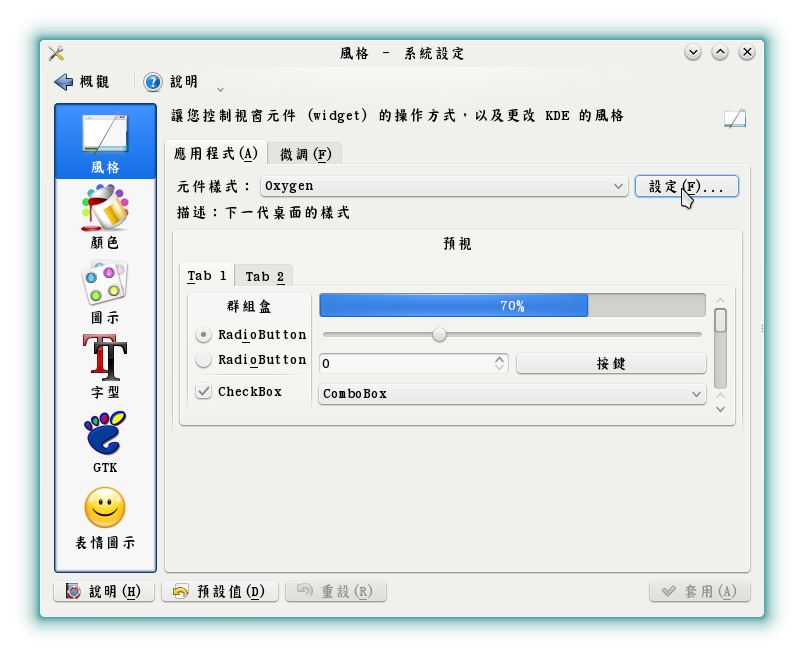Click the 重設(R) reset button

336,591
